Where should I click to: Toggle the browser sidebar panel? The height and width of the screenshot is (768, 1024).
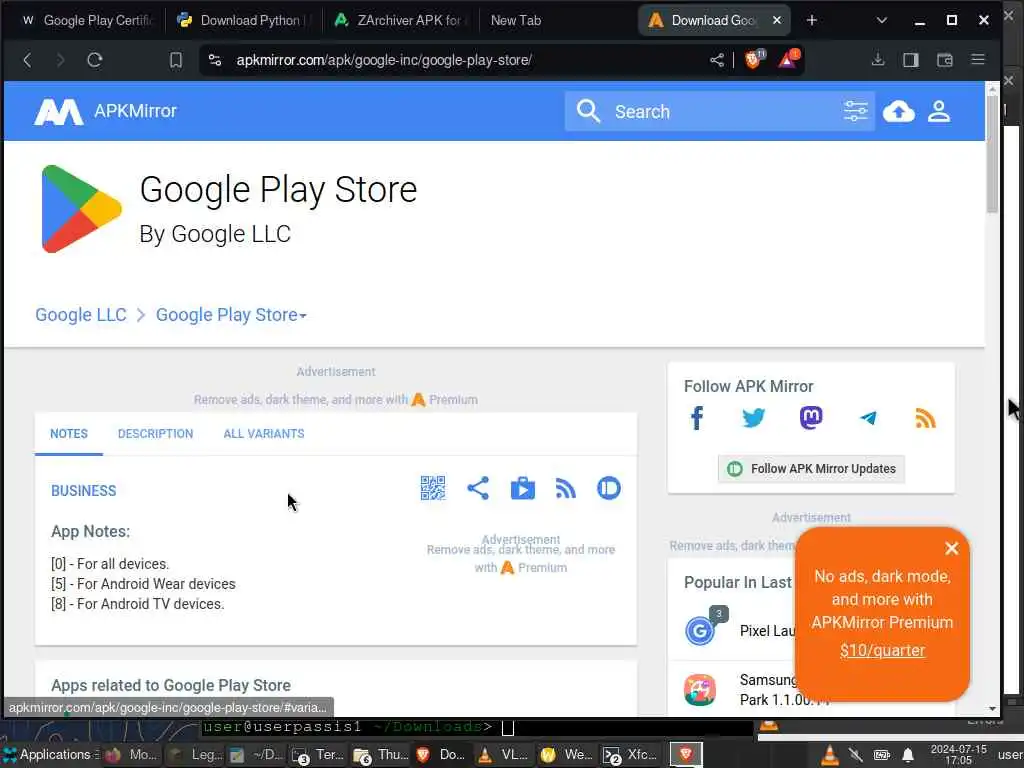coord(910,60)
